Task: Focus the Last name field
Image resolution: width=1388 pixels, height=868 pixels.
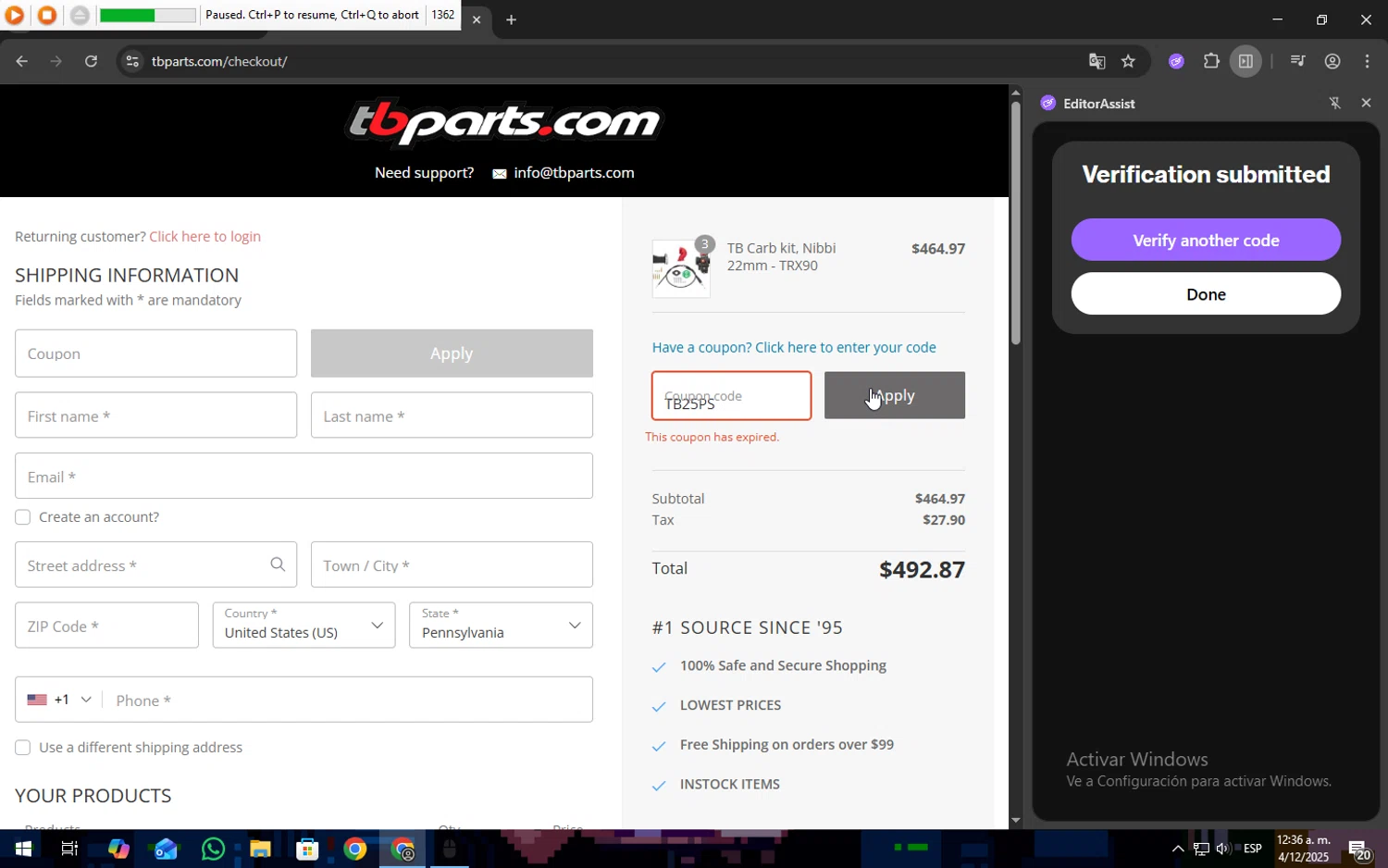Action: [x=452, y=415]
